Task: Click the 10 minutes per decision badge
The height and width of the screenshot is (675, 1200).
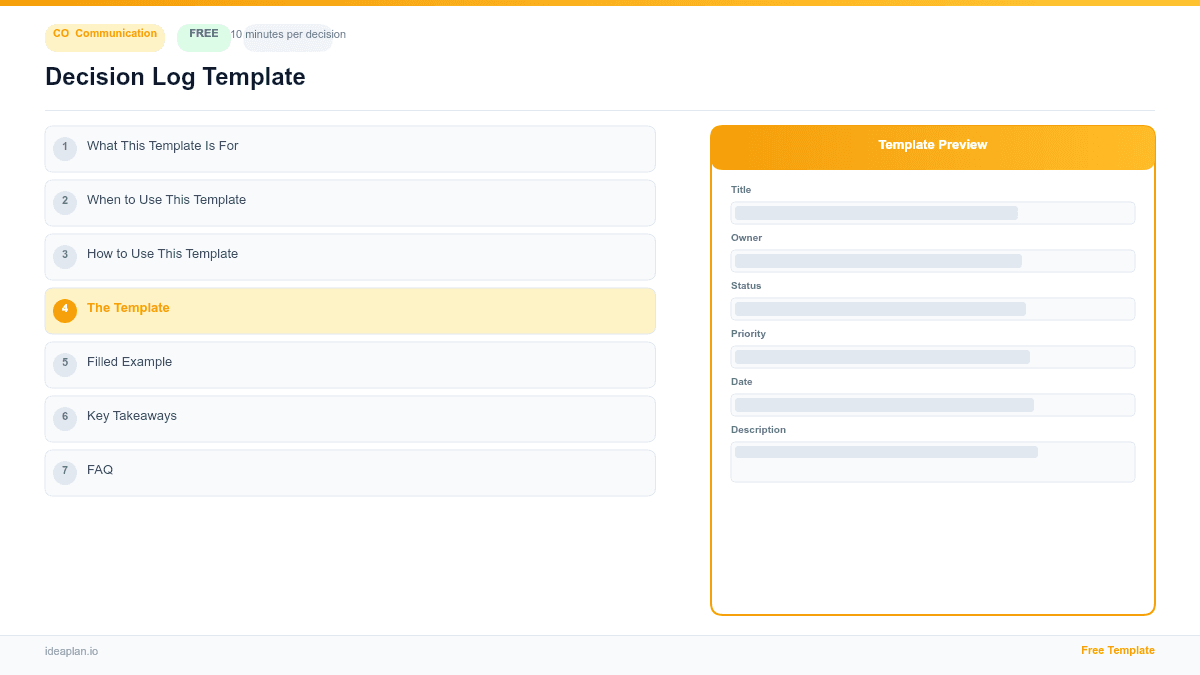Action: (x=288, y=34)
